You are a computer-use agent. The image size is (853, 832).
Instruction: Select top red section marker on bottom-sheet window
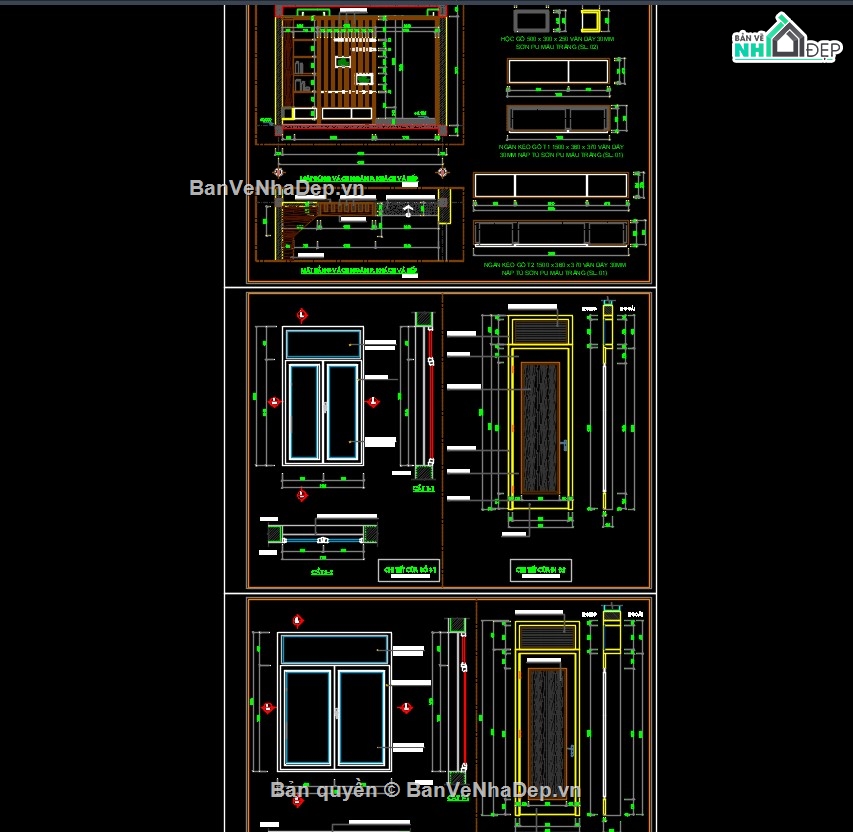coord(298,621)
